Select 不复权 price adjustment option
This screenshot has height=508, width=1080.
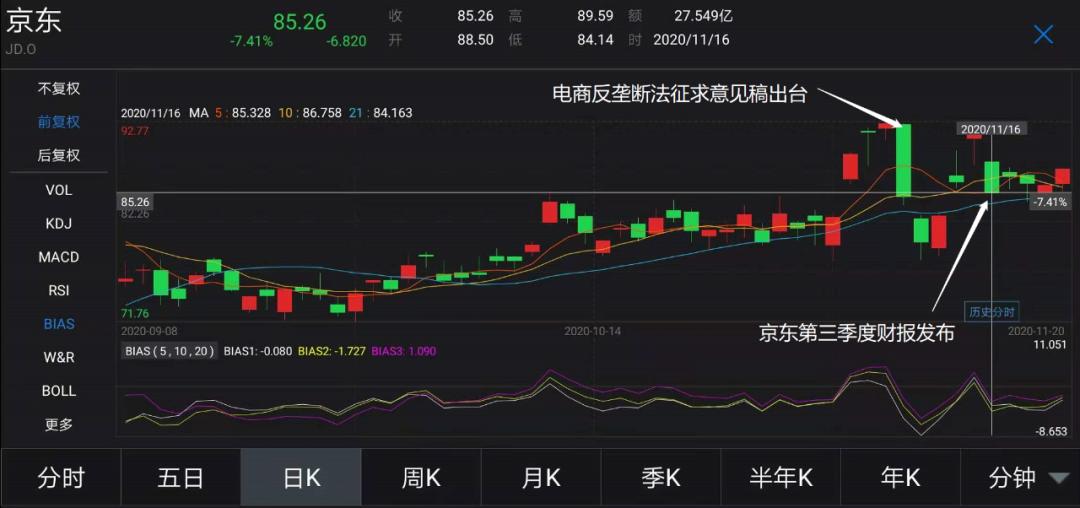point(59,89)
